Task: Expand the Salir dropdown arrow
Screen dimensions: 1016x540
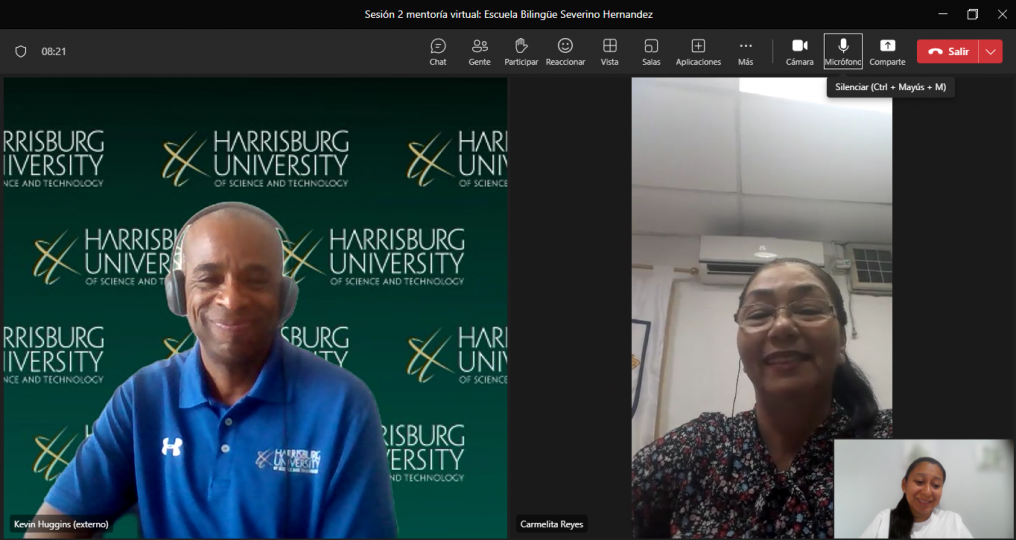Action: tap(991, 51)
